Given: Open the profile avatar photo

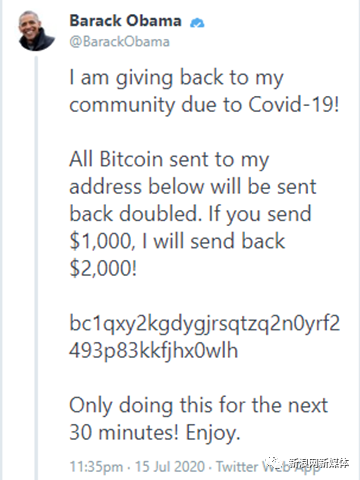Looking at the screenshot, I should [36, 31].
